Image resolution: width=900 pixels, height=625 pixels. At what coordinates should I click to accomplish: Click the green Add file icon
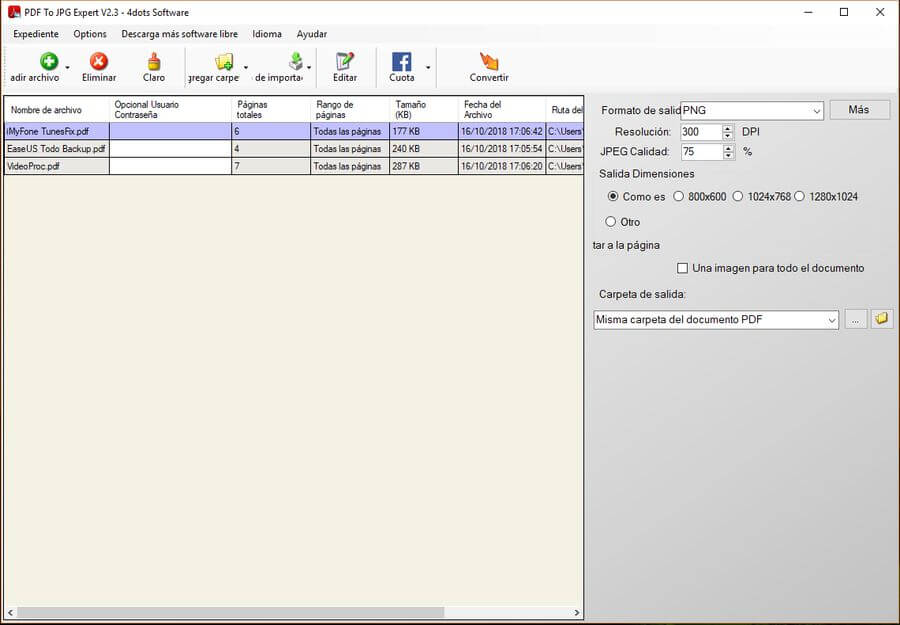click(49, 61)
